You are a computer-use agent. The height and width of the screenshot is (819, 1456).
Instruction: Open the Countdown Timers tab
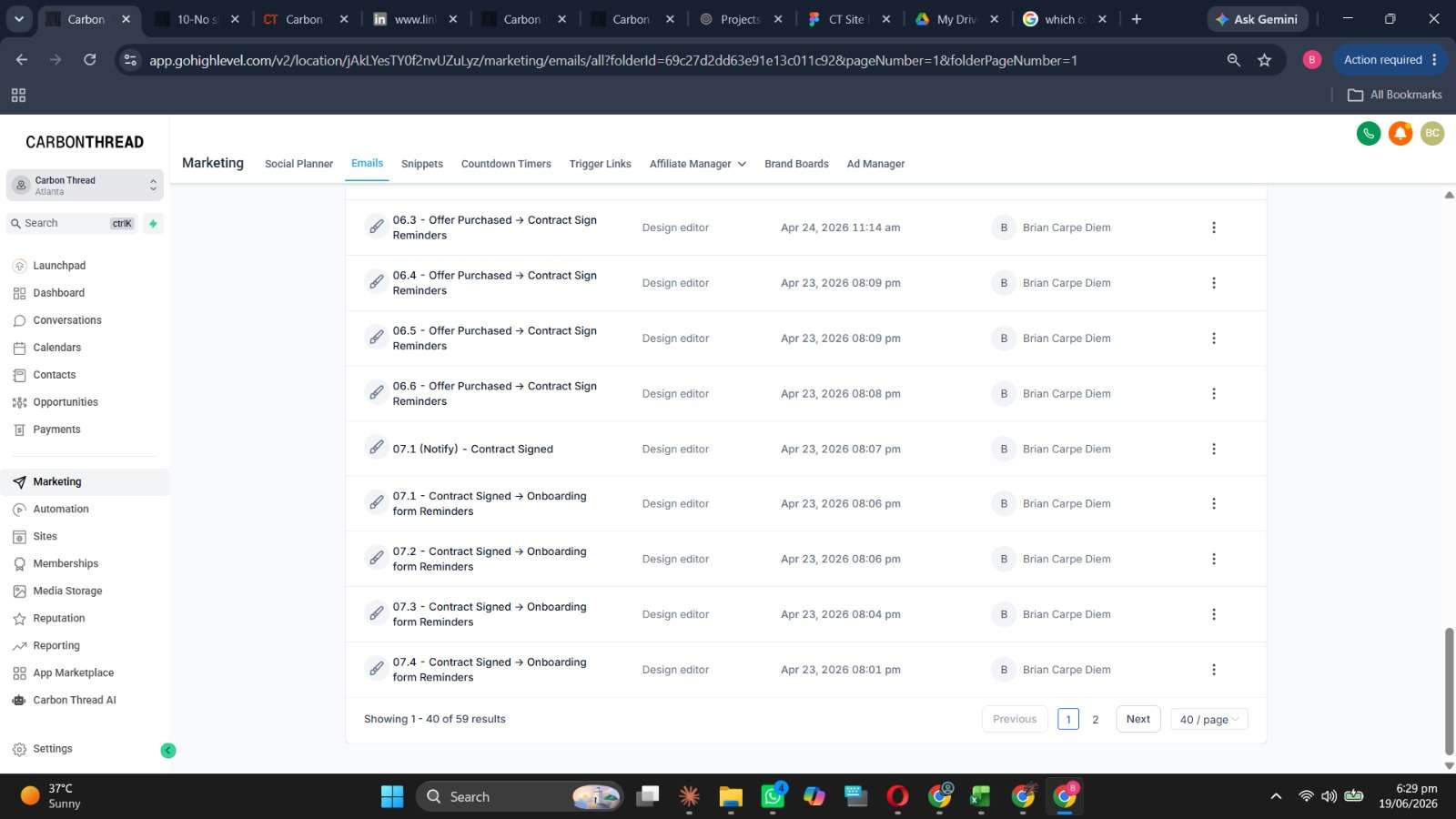point(506,164)
